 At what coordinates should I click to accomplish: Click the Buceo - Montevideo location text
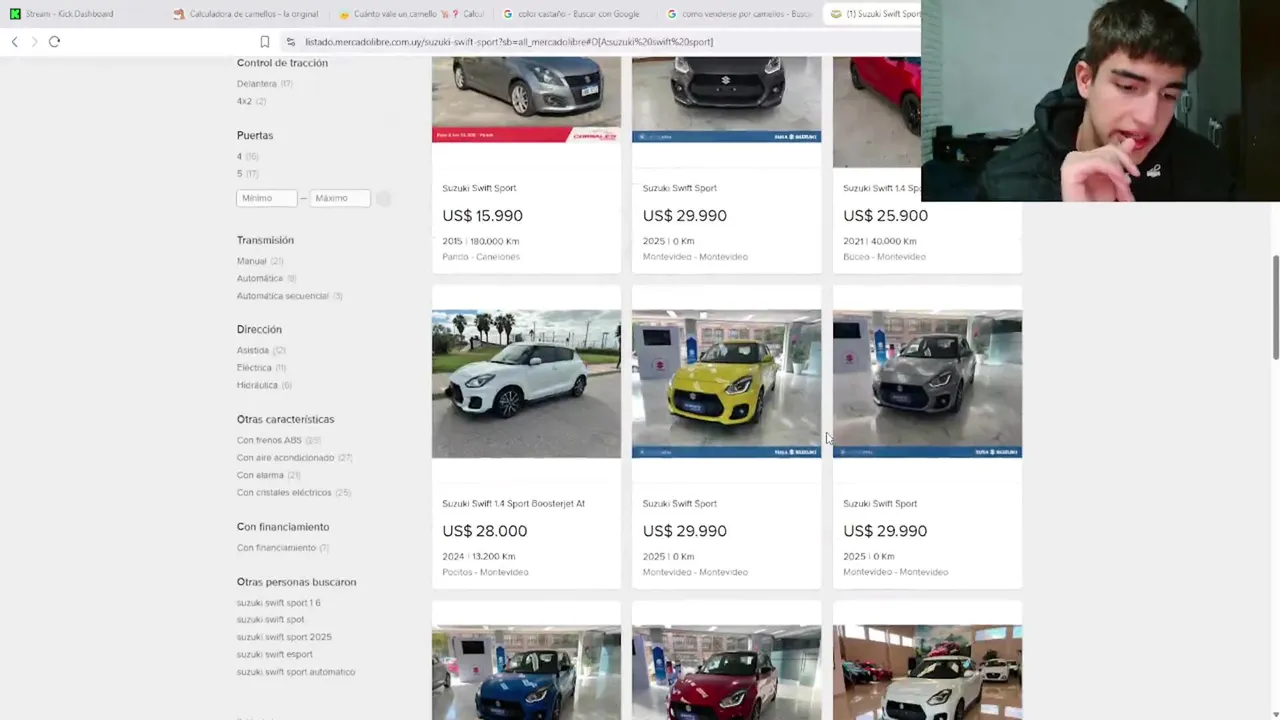tap(884, 257)
